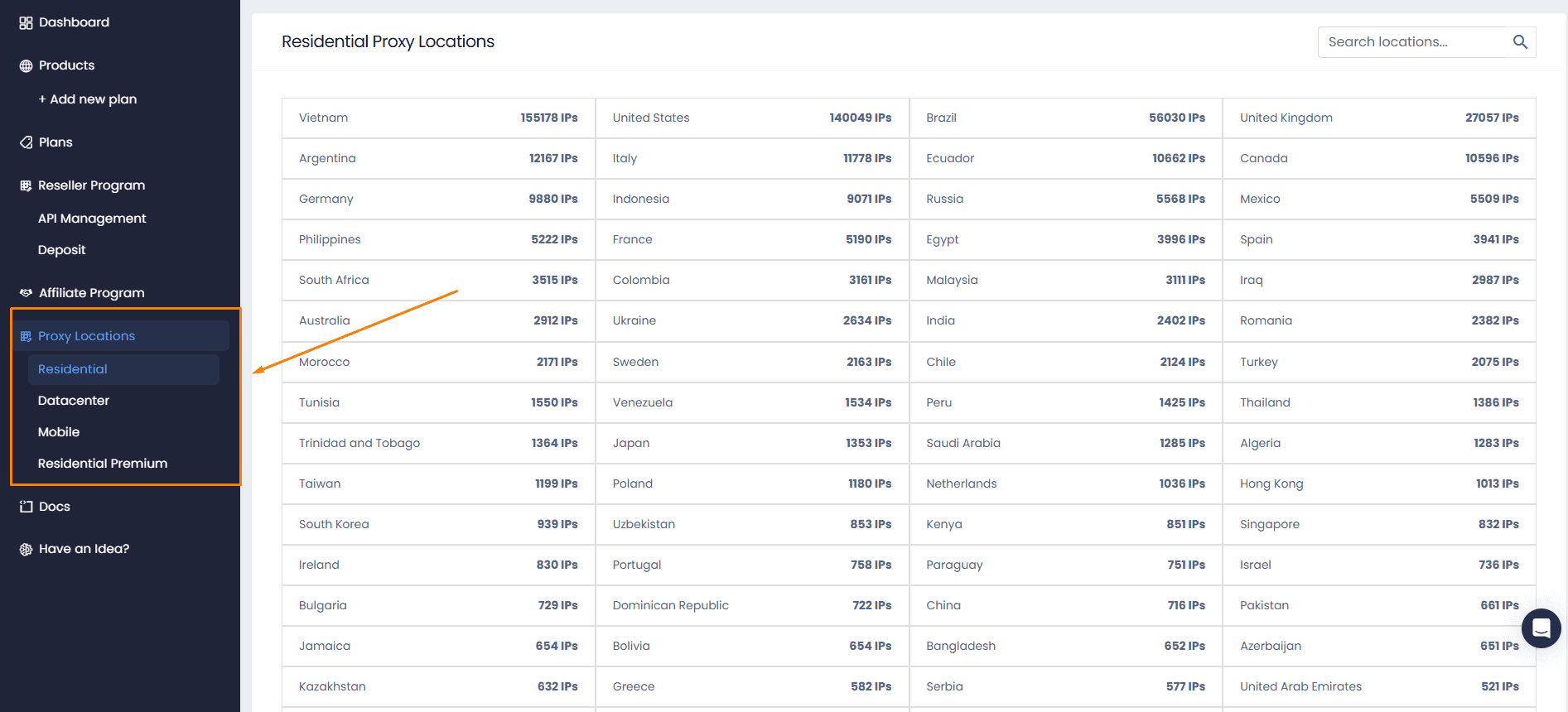The width and height of the screenshot is (1568, 712).
Task: Select Datacenter proxy locations
Action: point(74,401)
